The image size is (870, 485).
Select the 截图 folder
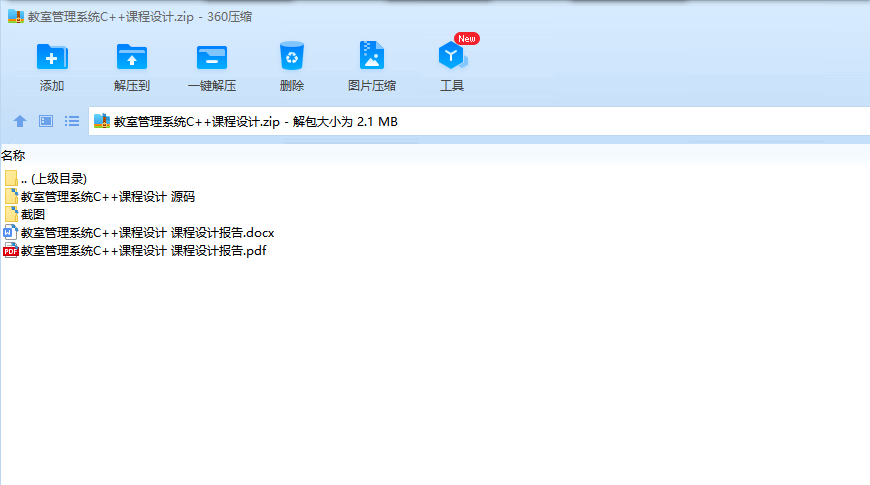tap(24, 214)
